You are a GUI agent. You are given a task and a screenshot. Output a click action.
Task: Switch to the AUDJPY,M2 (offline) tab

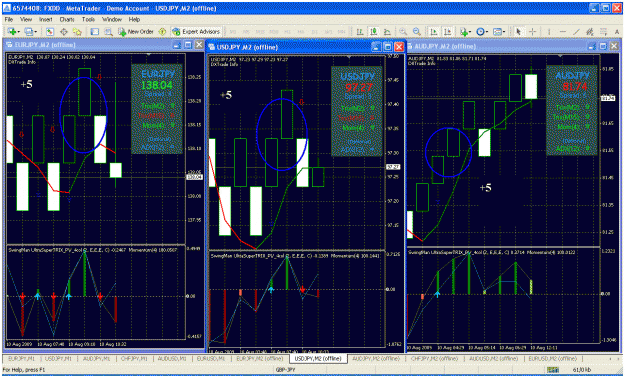[376, 359]
